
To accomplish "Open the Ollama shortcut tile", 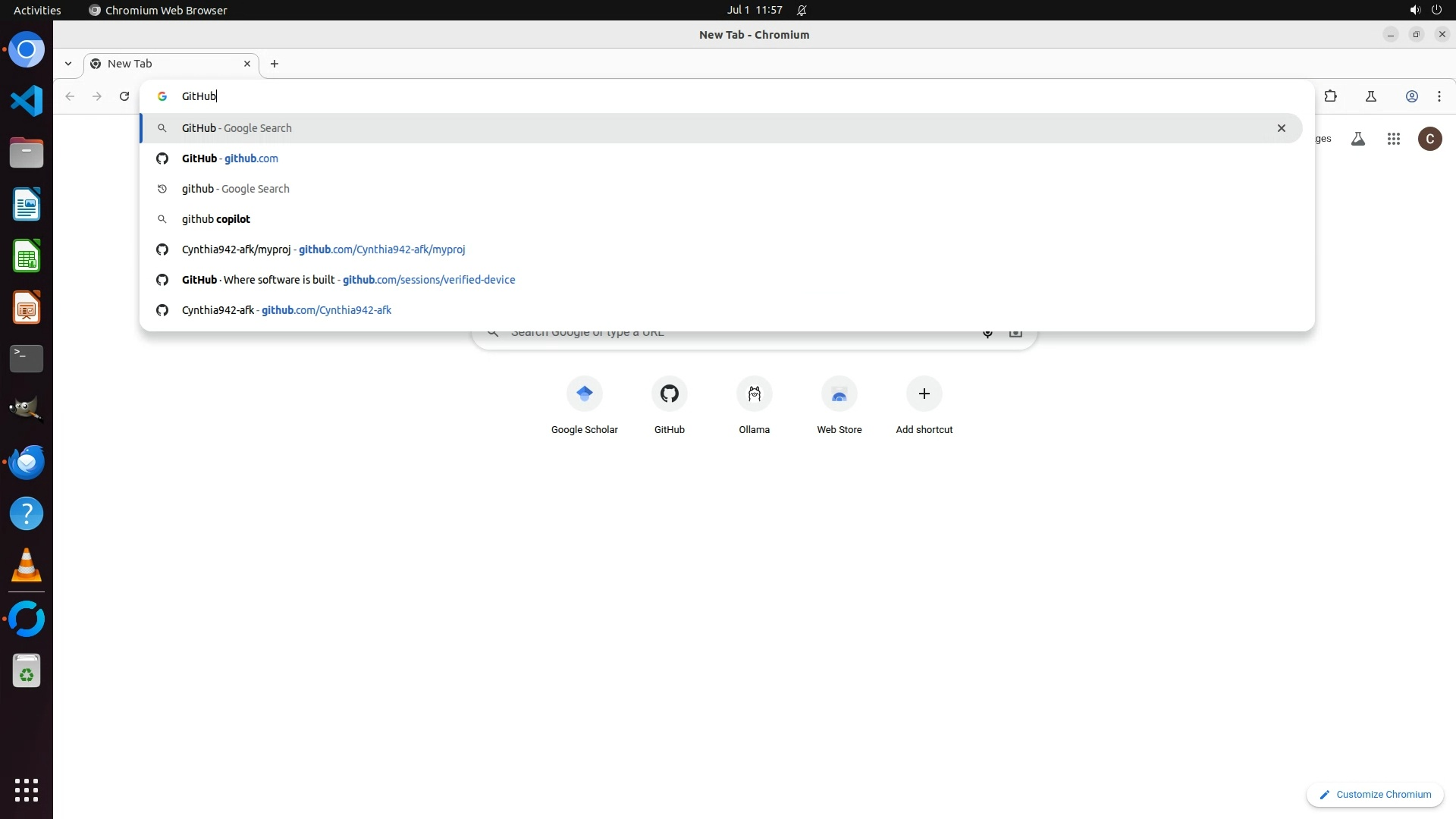I will coord(754,394).
